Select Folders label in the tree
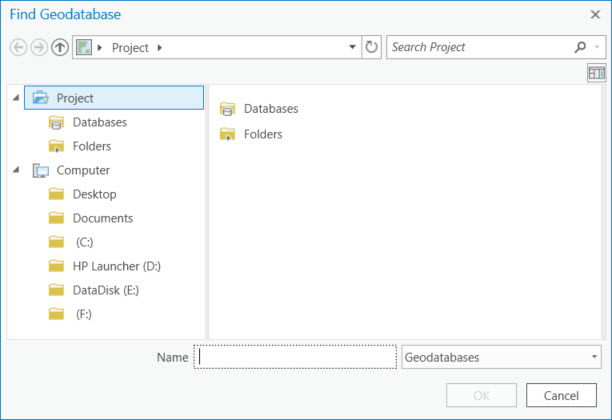The height and width of the screenshot is (420, 612). click(92, 146)
